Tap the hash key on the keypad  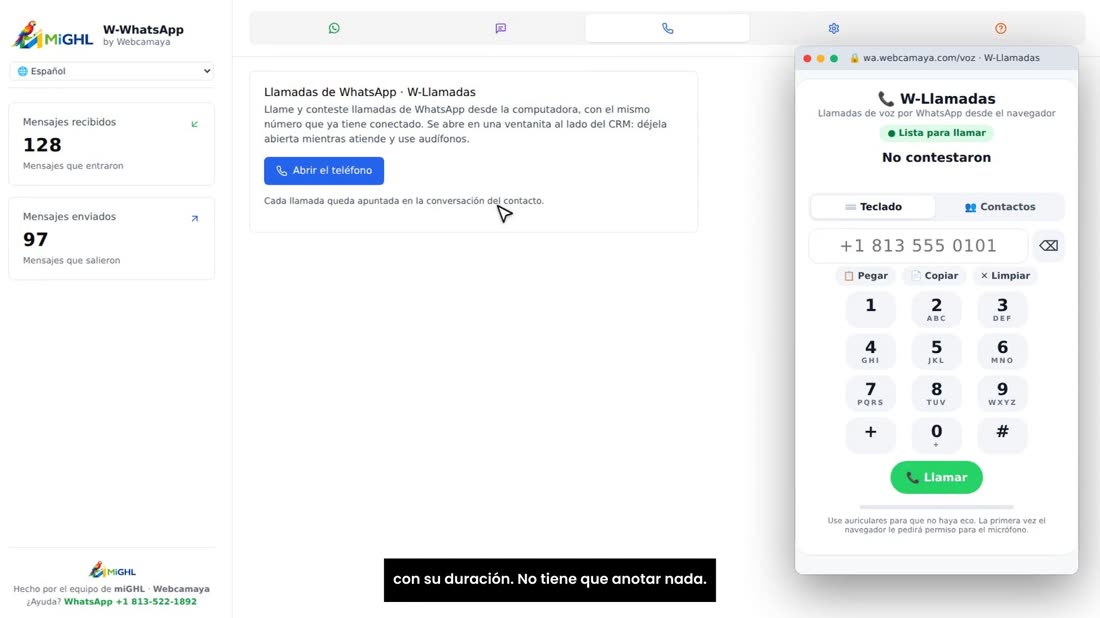pos(1002,435)
